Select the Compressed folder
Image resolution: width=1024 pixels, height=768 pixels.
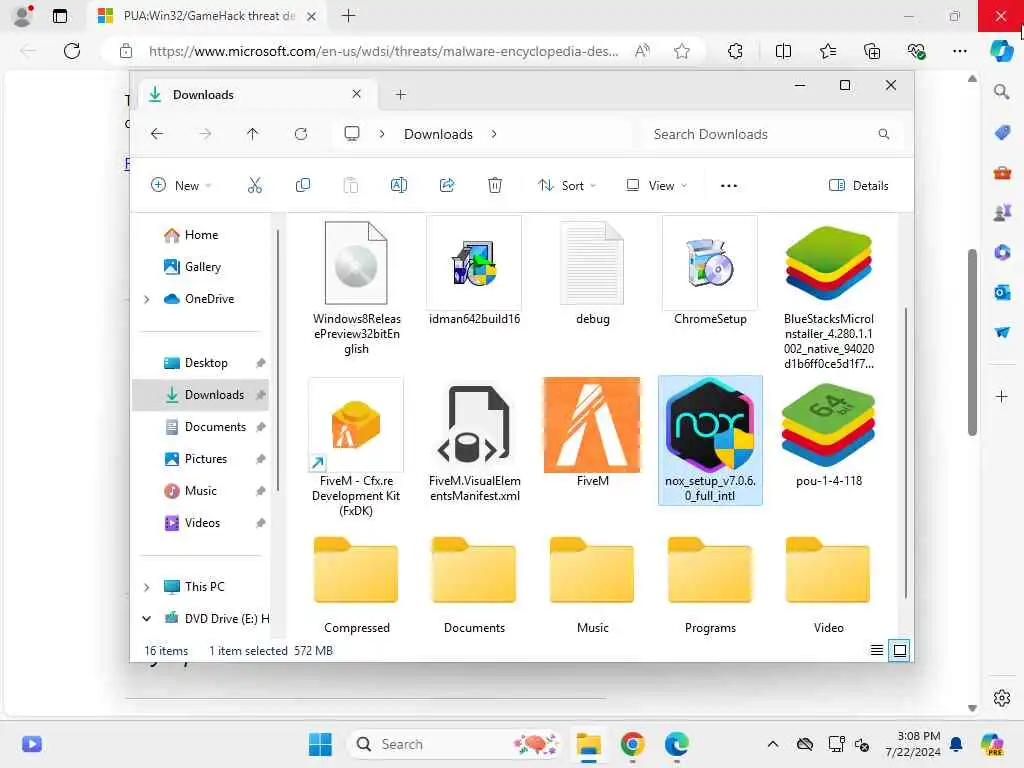click(x=356, y=584)
